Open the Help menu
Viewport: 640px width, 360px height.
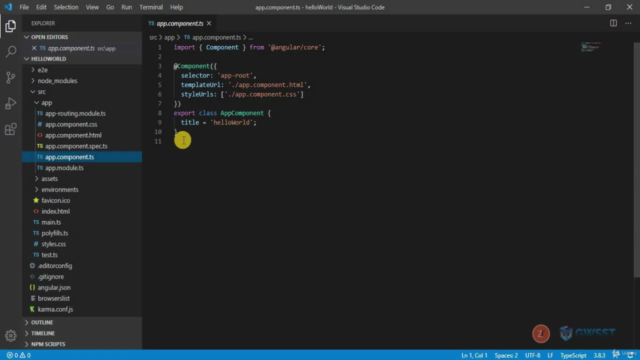tap(176, 7)
